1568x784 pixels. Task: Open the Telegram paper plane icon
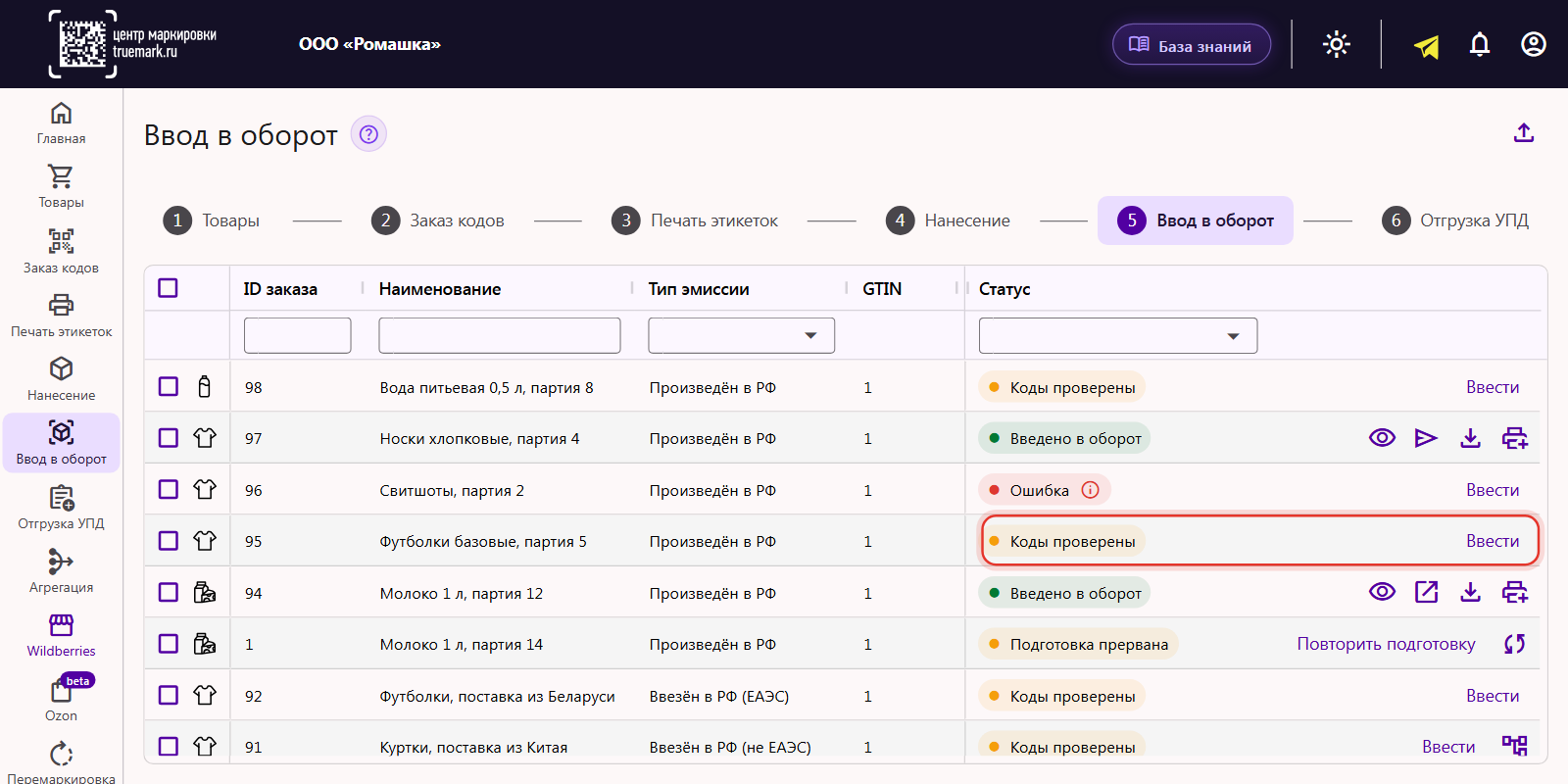[x=1427, y=45]
